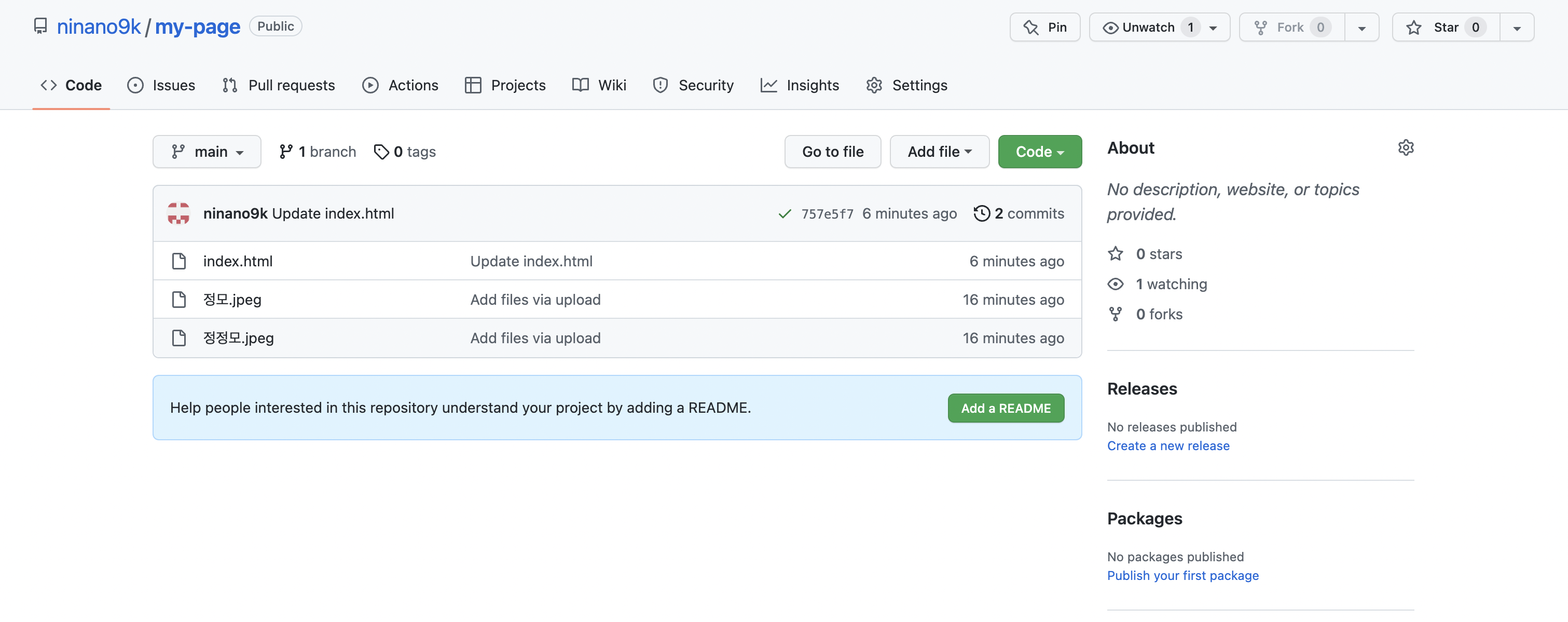1568x622 pixels.
Task: Click the fork icon beside 0 forks
Action: click(x=1115, y=314)
